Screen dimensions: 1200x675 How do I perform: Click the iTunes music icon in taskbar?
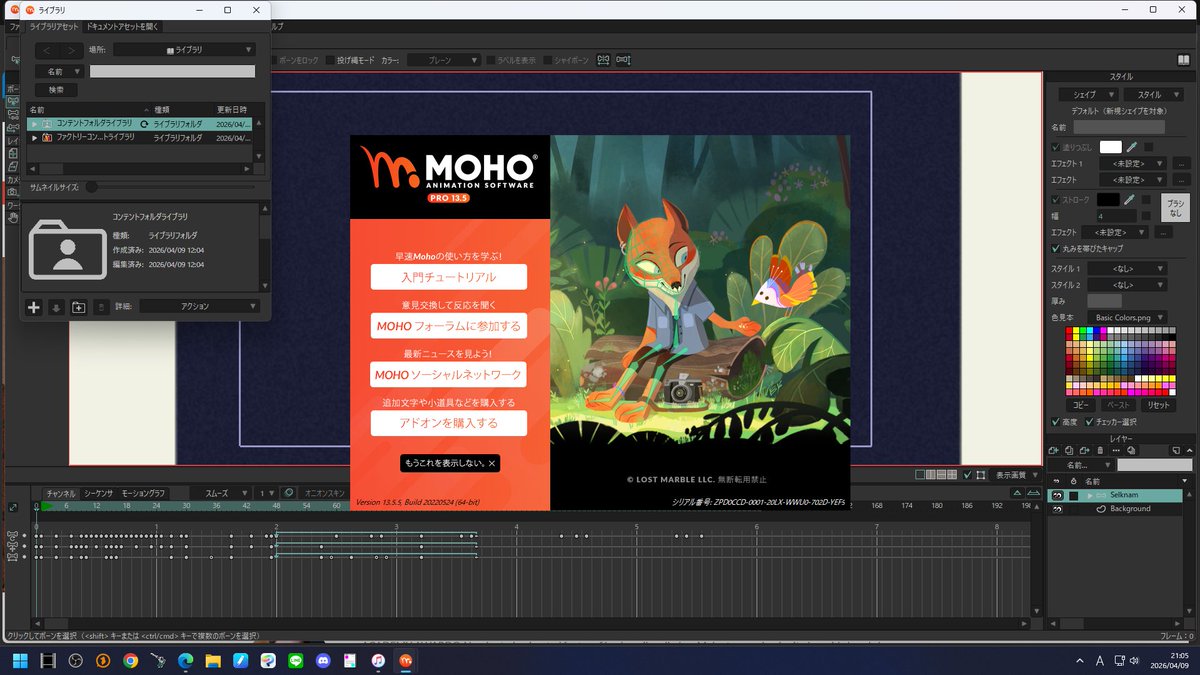pyautogui.click(x=378, y=661)
